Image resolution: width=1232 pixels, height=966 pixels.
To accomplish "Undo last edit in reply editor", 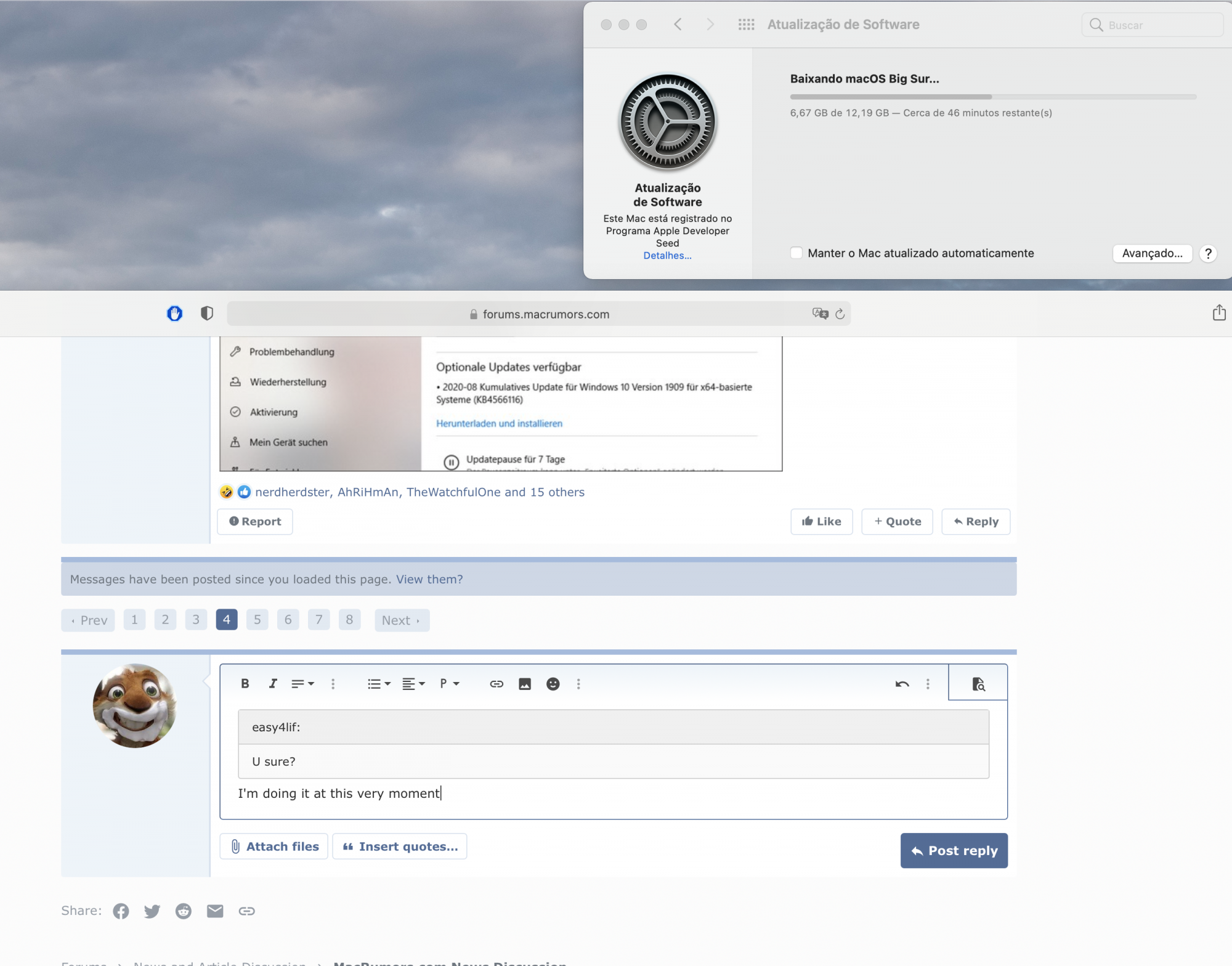I will (902, 684).
